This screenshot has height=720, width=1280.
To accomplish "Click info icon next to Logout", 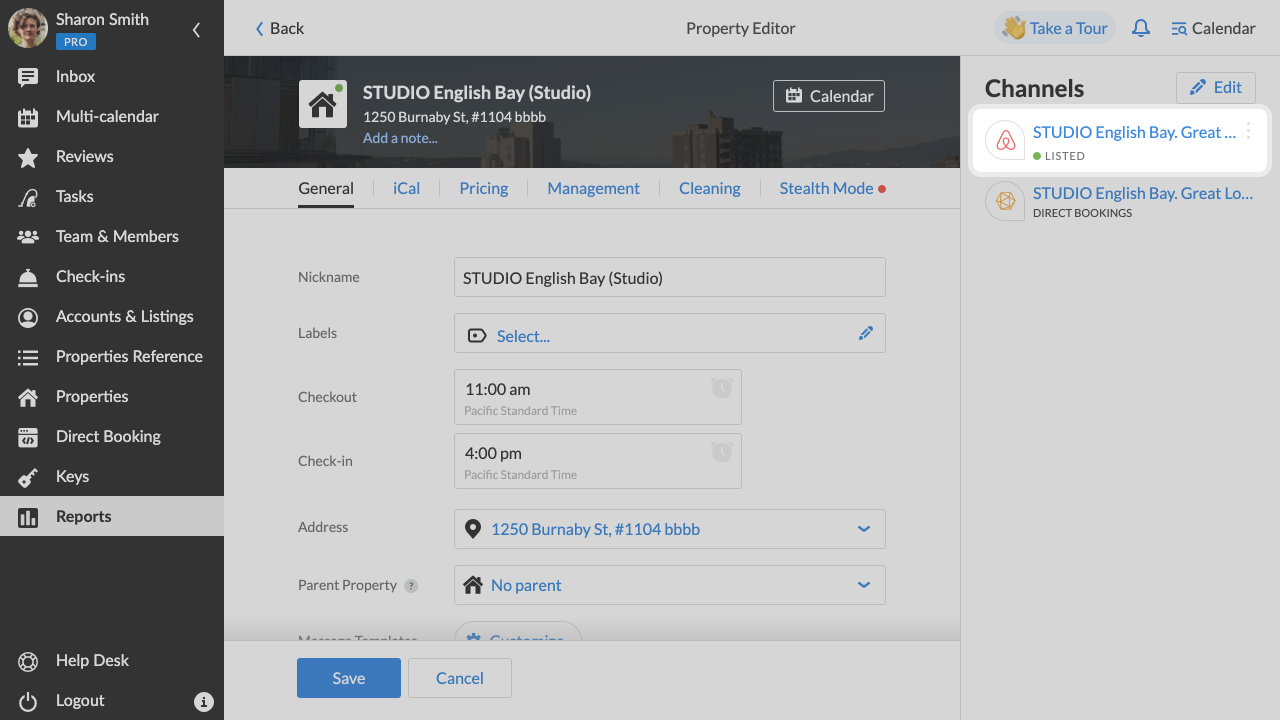I will coord(203,701).
